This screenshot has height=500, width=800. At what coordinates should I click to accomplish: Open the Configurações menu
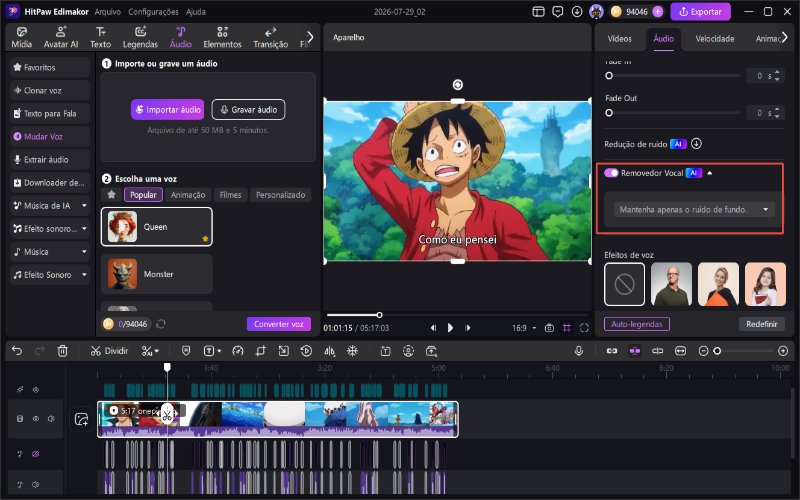tap(153, 11)
